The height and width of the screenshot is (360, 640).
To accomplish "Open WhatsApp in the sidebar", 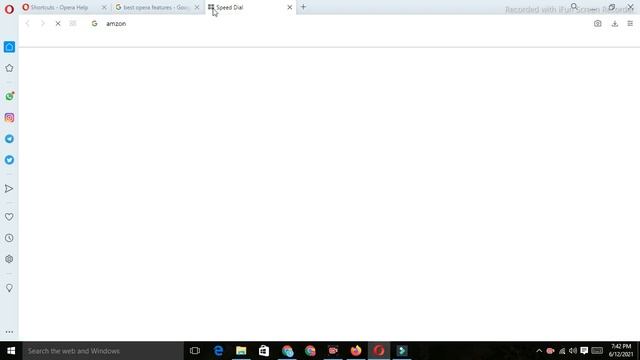I will coord(9,96).
